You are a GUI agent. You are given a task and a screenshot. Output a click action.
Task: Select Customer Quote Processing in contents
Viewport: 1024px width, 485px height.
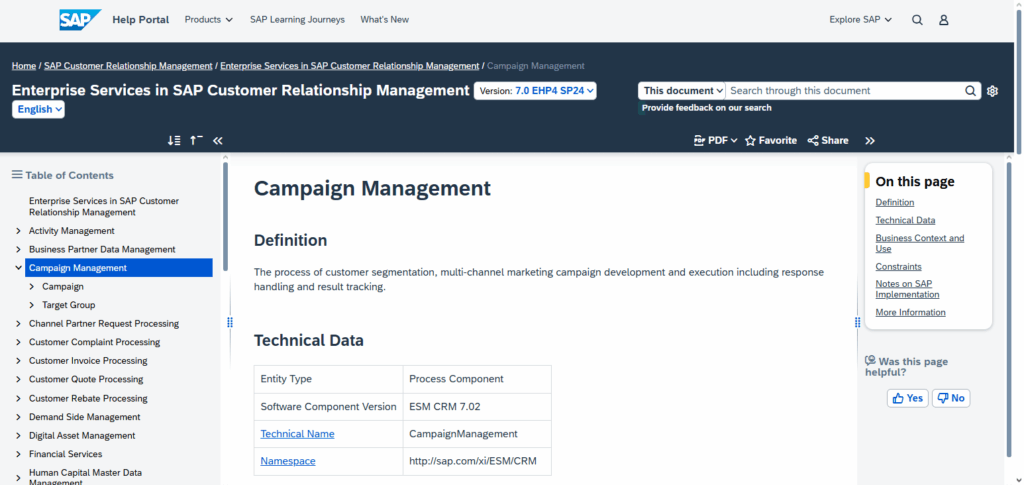pyautogui.click(x=86, y=379)
